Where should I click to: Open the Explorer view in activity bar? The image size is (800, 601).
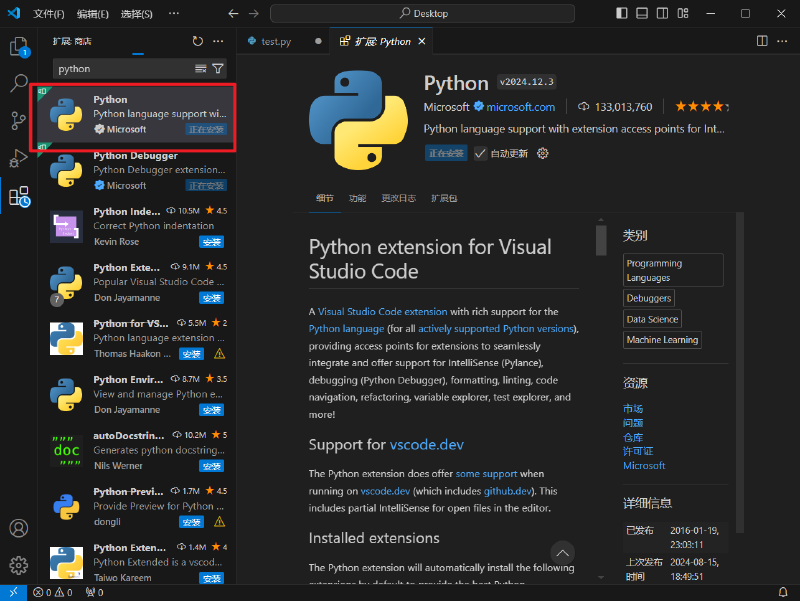click(19, 46)
